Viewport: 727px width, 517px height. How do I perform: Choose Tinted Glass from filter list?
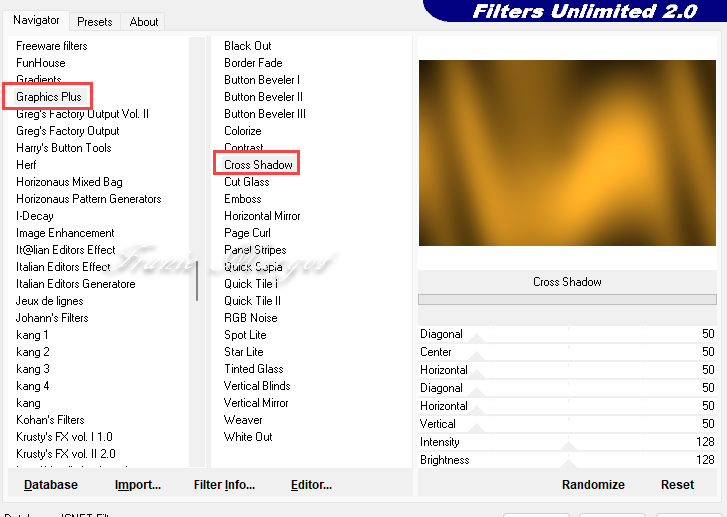click(253, 369)
